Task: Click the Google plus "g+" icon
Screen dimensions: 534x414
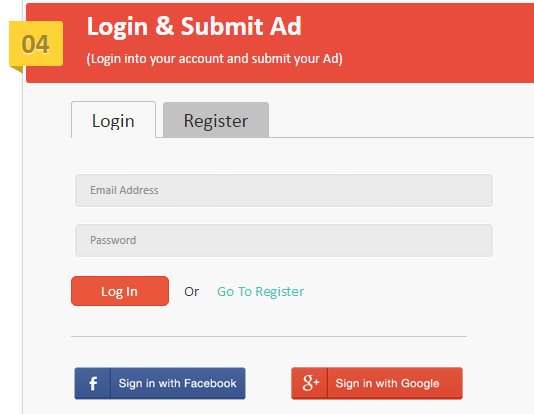Action: [x=311, y=383]
